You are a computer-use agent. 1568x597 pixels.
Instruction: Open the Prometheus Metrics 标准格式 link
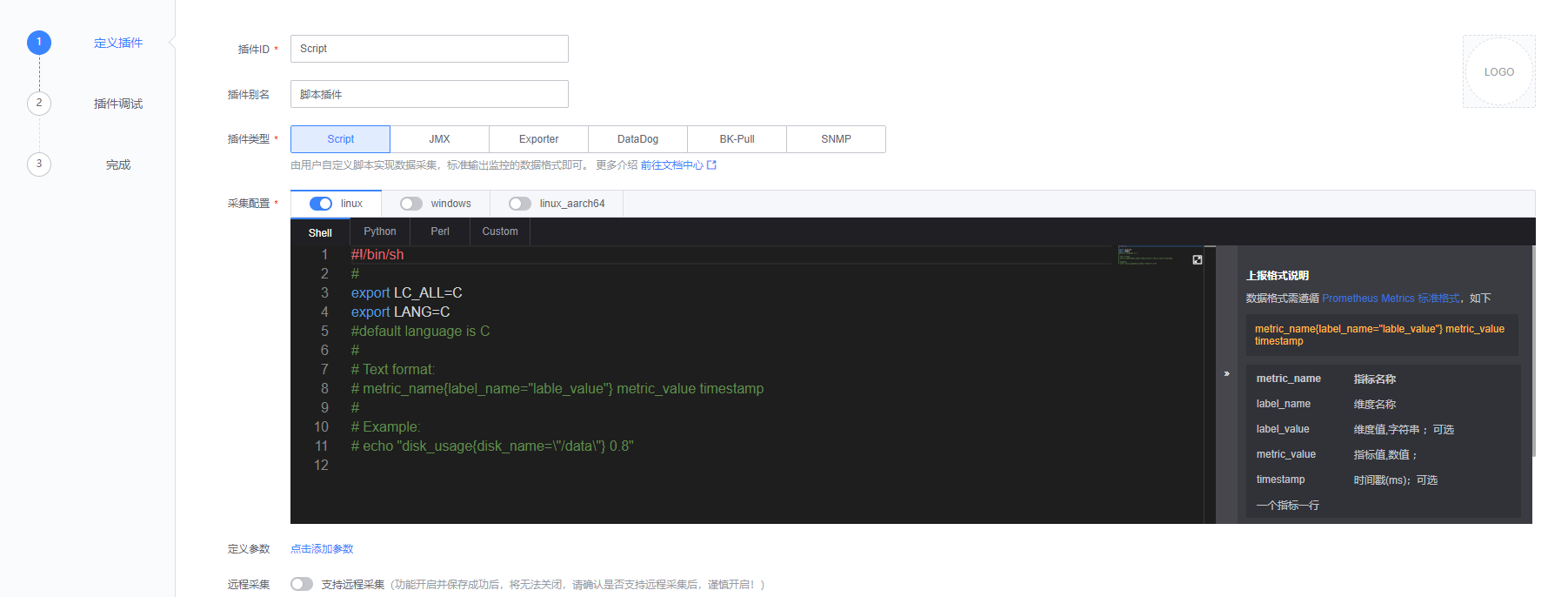point(1391,298)
